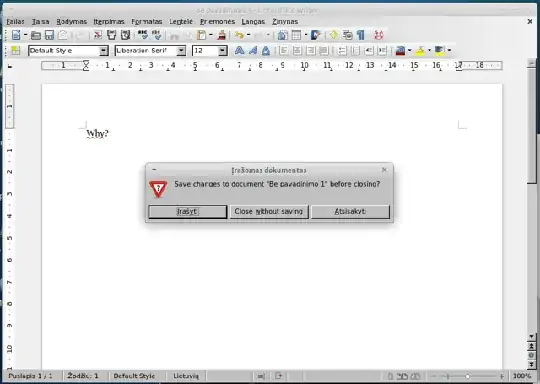Toggle Italic formatting
The width and height of the screenshot is (540, 384).
253,51
